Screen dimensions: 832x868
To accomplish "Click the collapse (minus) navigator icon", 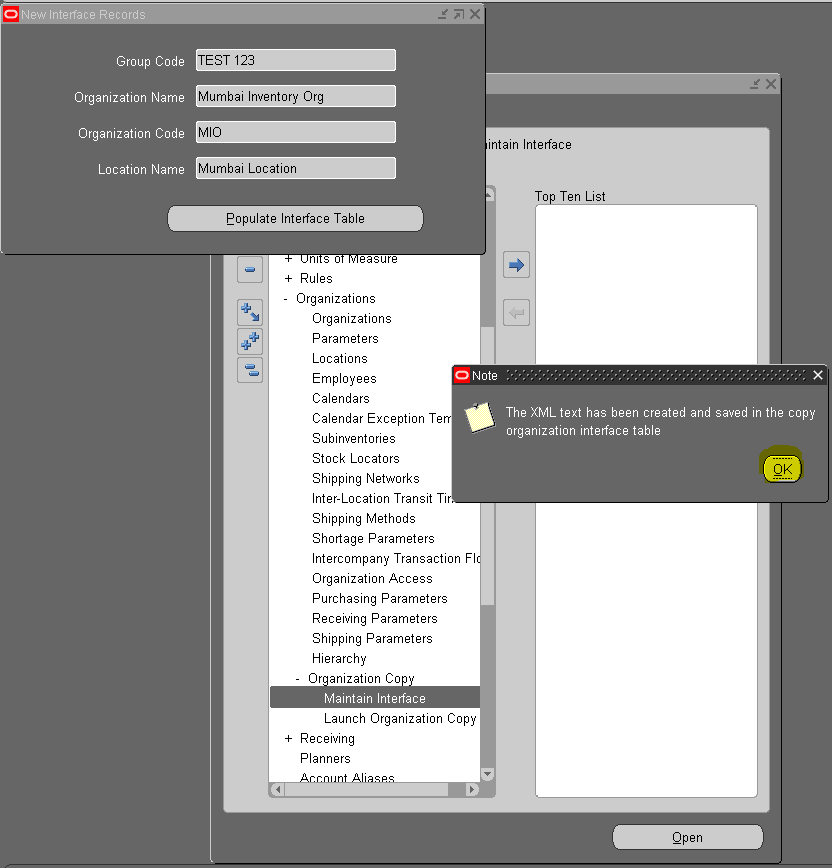I will click(x=250, y=270).
